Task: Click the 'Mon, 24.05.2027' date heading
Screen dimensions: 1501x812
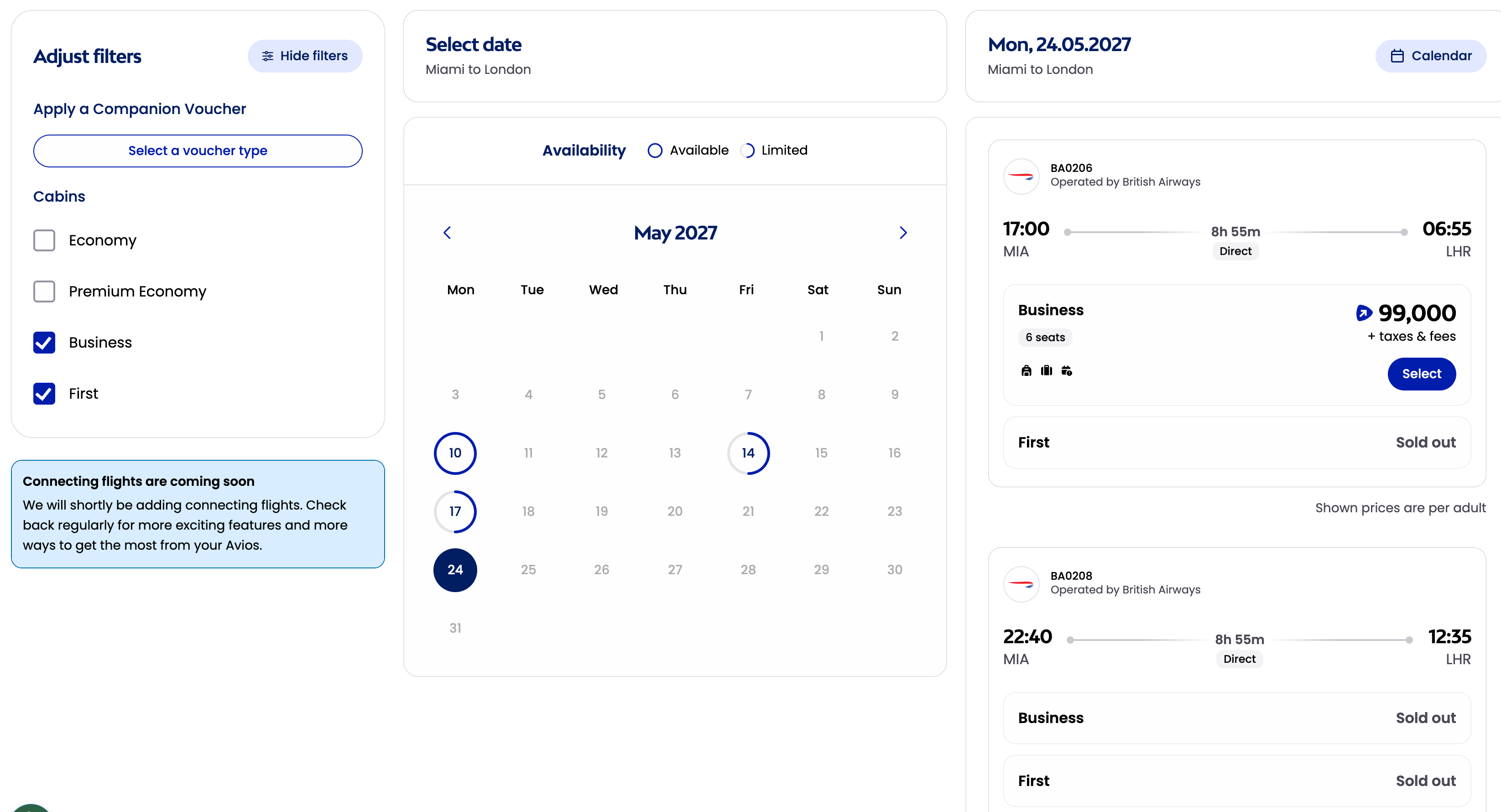Action: pos(1059,44)
